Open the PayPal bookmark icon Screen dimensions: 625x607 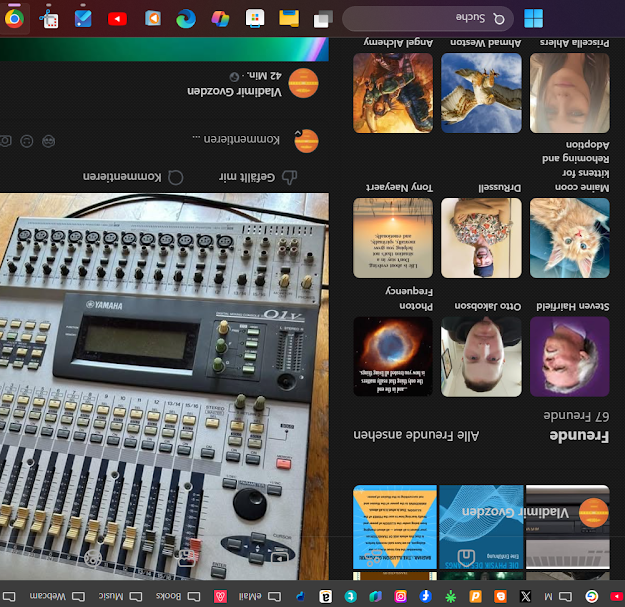[301, 596]
